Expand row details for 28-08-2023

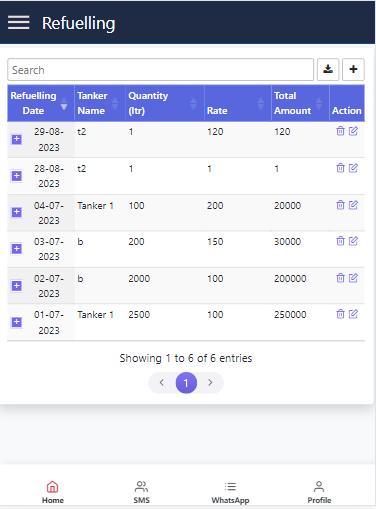(17, 176)
